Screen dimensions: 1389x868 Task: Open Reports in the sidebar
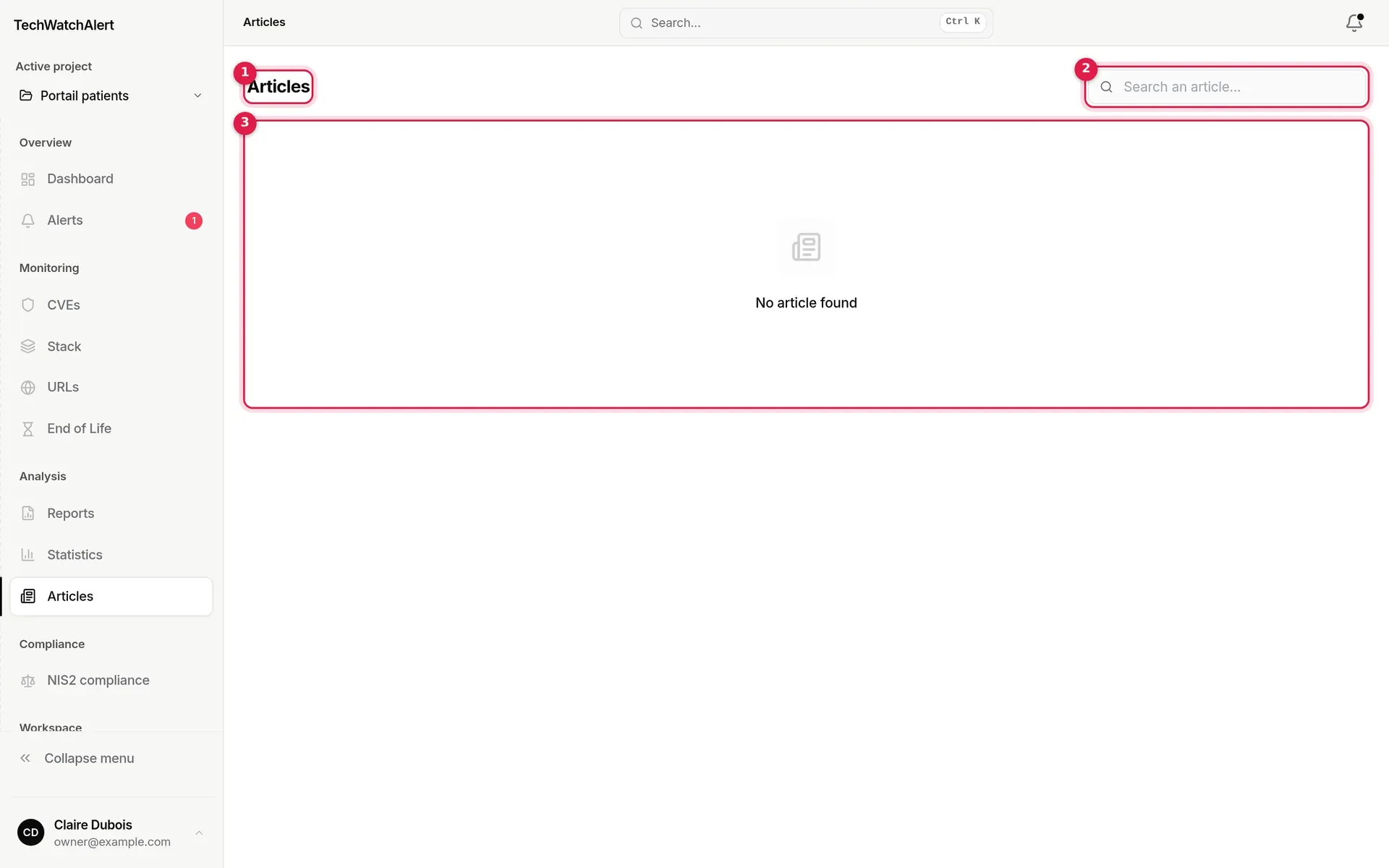(x=111, y=514)
